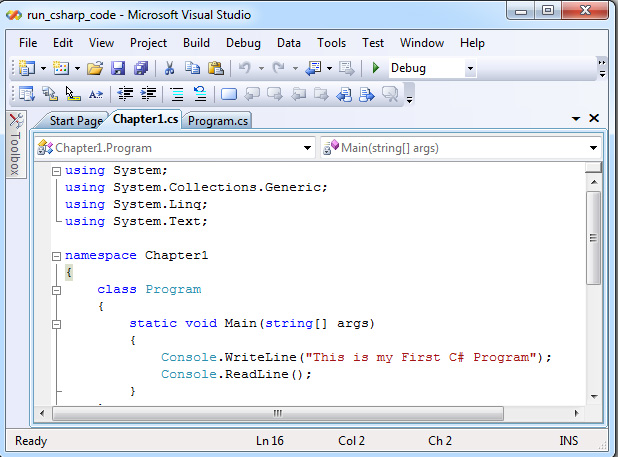Screen dimensions: 618x457
Task: Click the New Project toolbar icon
Action: (x=27, y=68)
